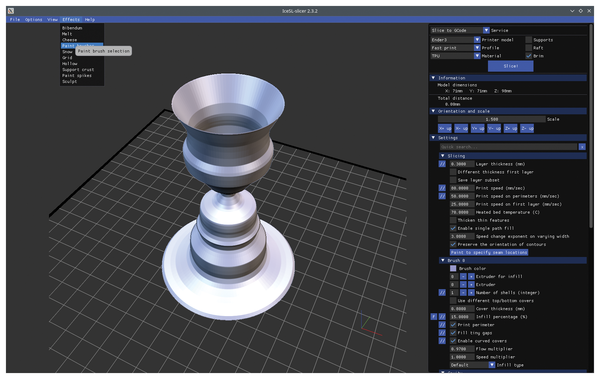Click the paint icon beside Print perimeter
The width and height of the screenshot is (600, 379).
[442, 325]
